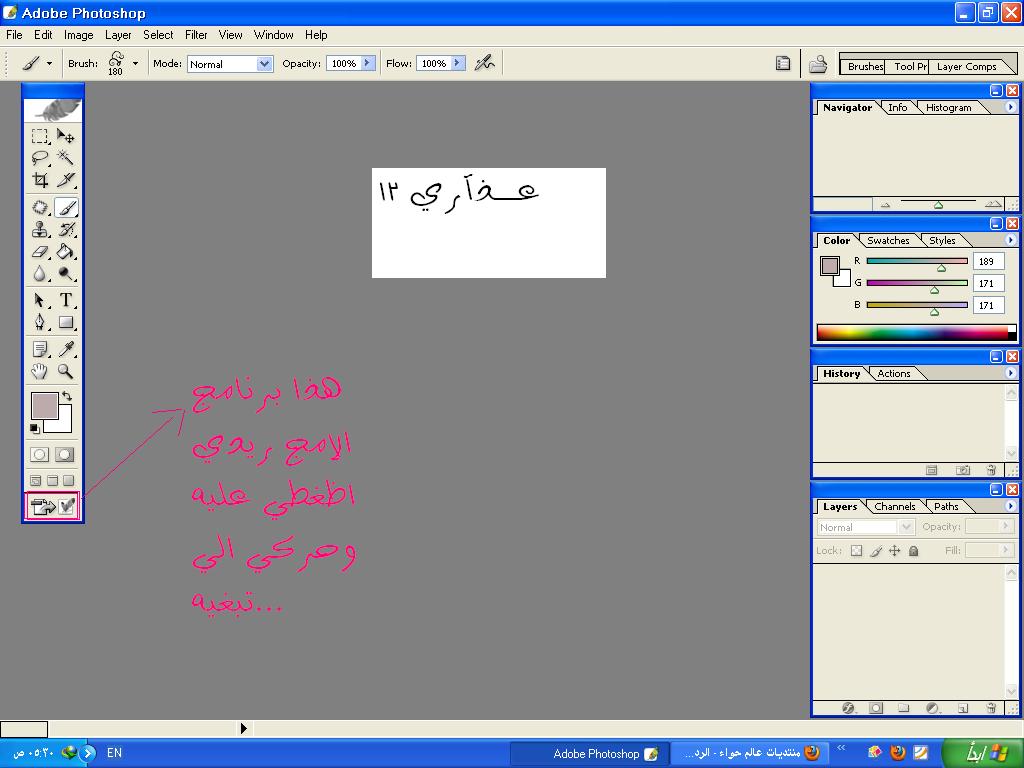Screen dimensions: 1024x768
Task: Select the Crop tool
Action: tap(40, 180)
